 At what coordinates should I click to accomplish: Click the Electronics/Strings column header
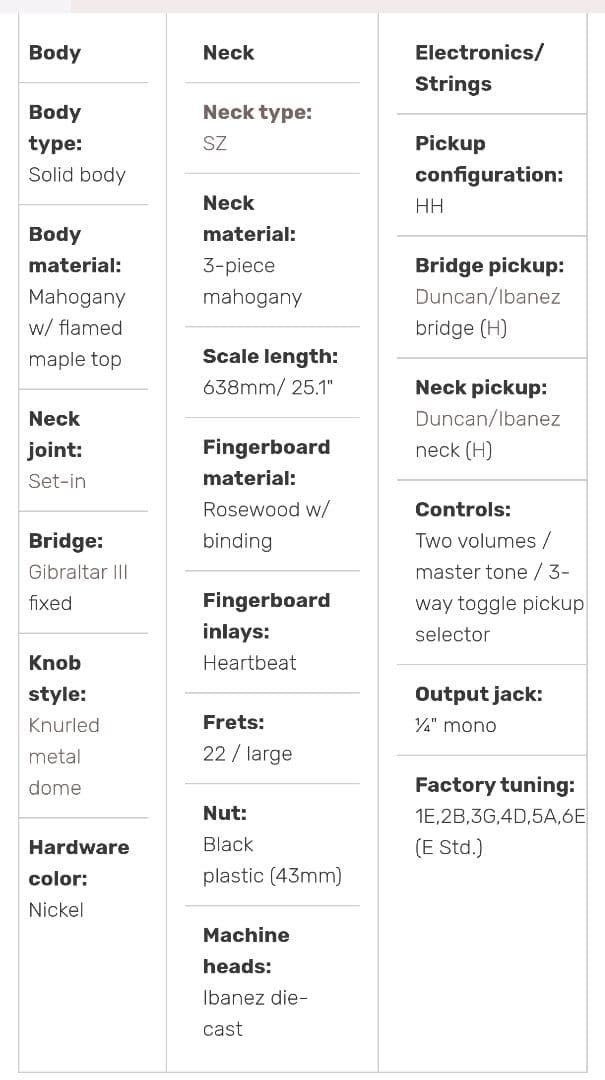point(478,68)
